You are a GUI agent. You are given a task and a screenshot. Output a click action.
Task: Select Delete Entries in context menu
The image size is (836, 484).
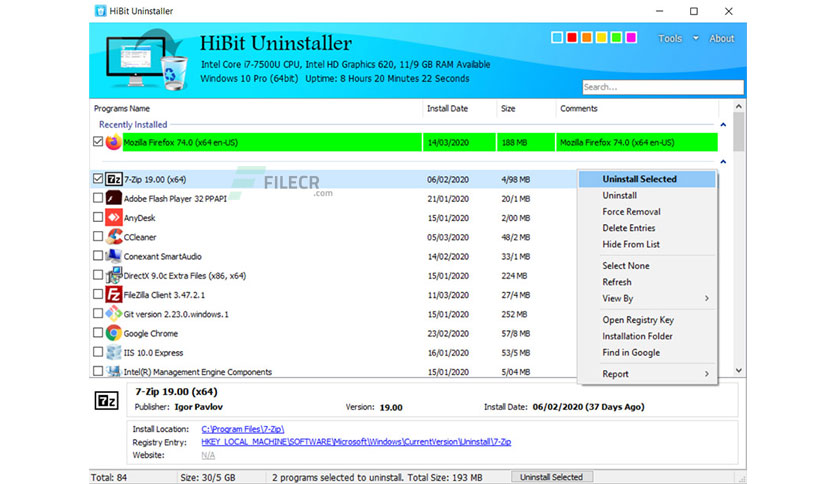(647, 228)
